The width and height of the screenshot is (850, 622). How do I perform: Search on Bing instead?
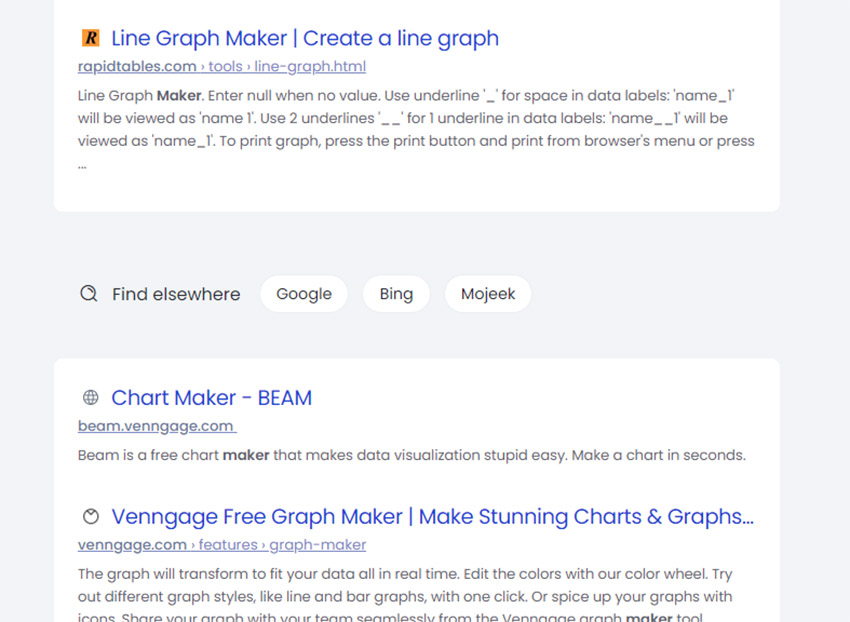pyautogui.click(x=396, y=293)
